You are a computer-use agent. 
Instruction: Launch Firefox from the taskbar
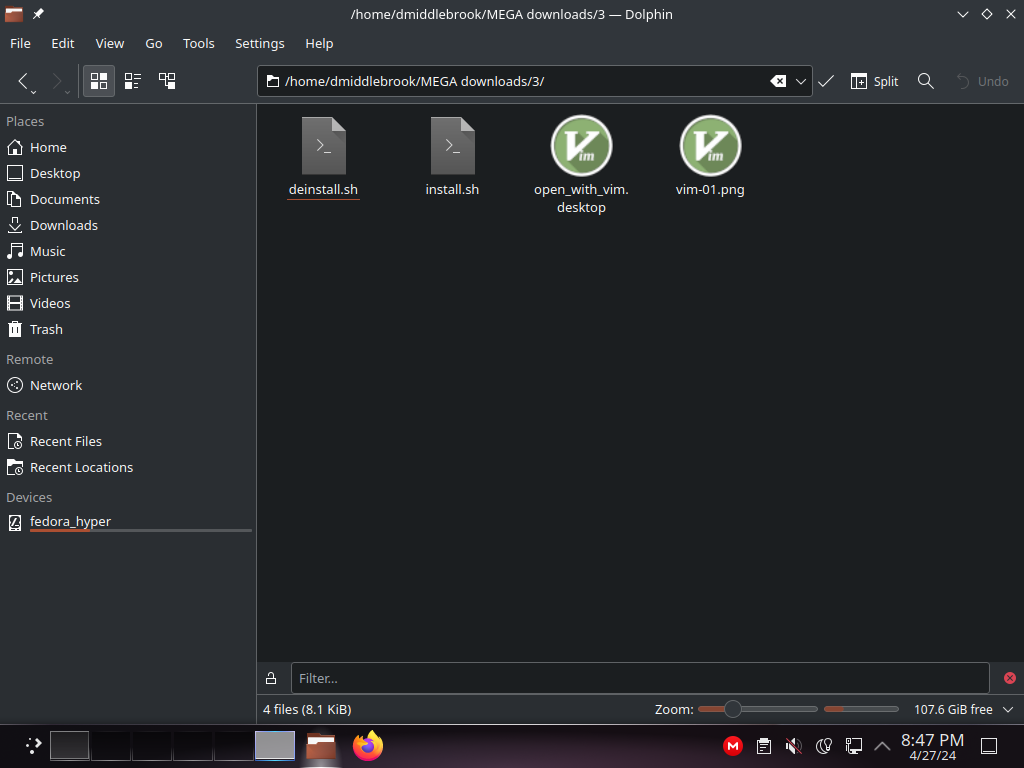pos(368,746)
